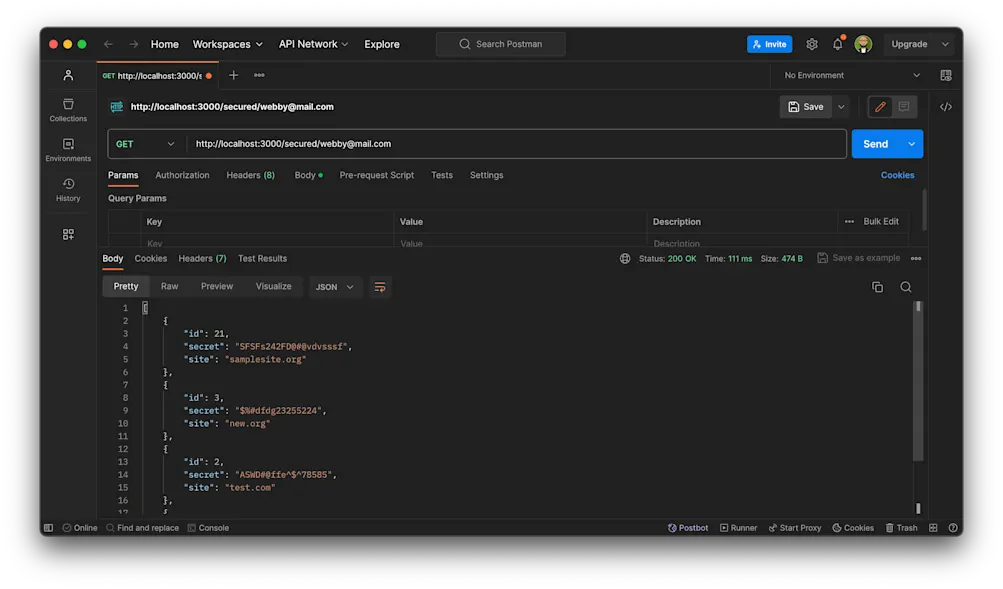1003x589 pixels.
Task: Switch to response Cookies tab
Action: [150, 258]
